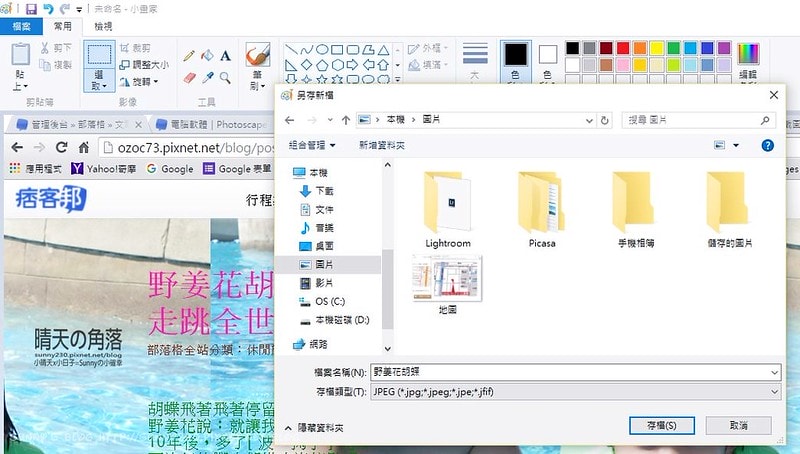The width and height of the screenshot is (800, 454).
Task: Click the save icon in Paint's title bar
Action: click(31, 9)
